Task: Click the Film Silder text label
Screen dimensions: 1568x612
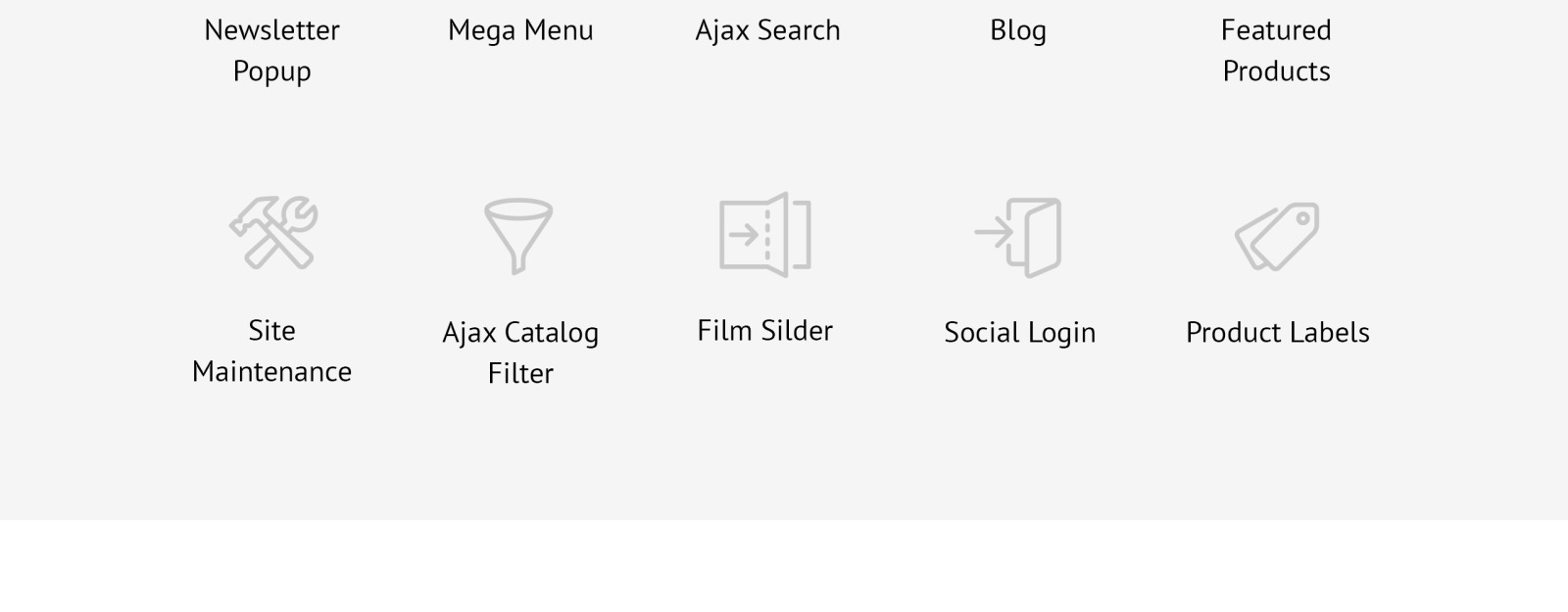Action: tap(764, 330)
